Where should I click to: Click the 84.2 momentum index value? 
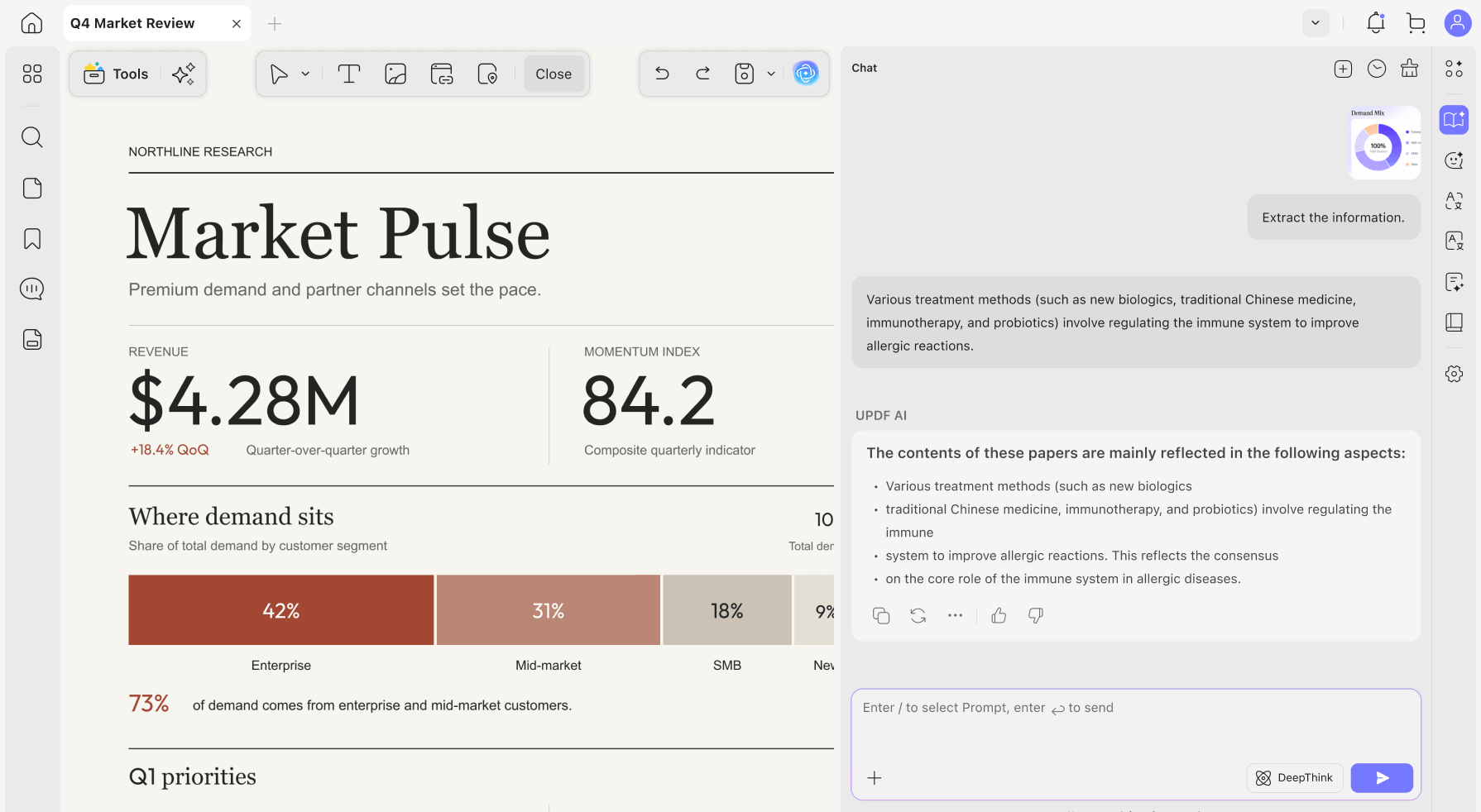click(x=649, y=401)
